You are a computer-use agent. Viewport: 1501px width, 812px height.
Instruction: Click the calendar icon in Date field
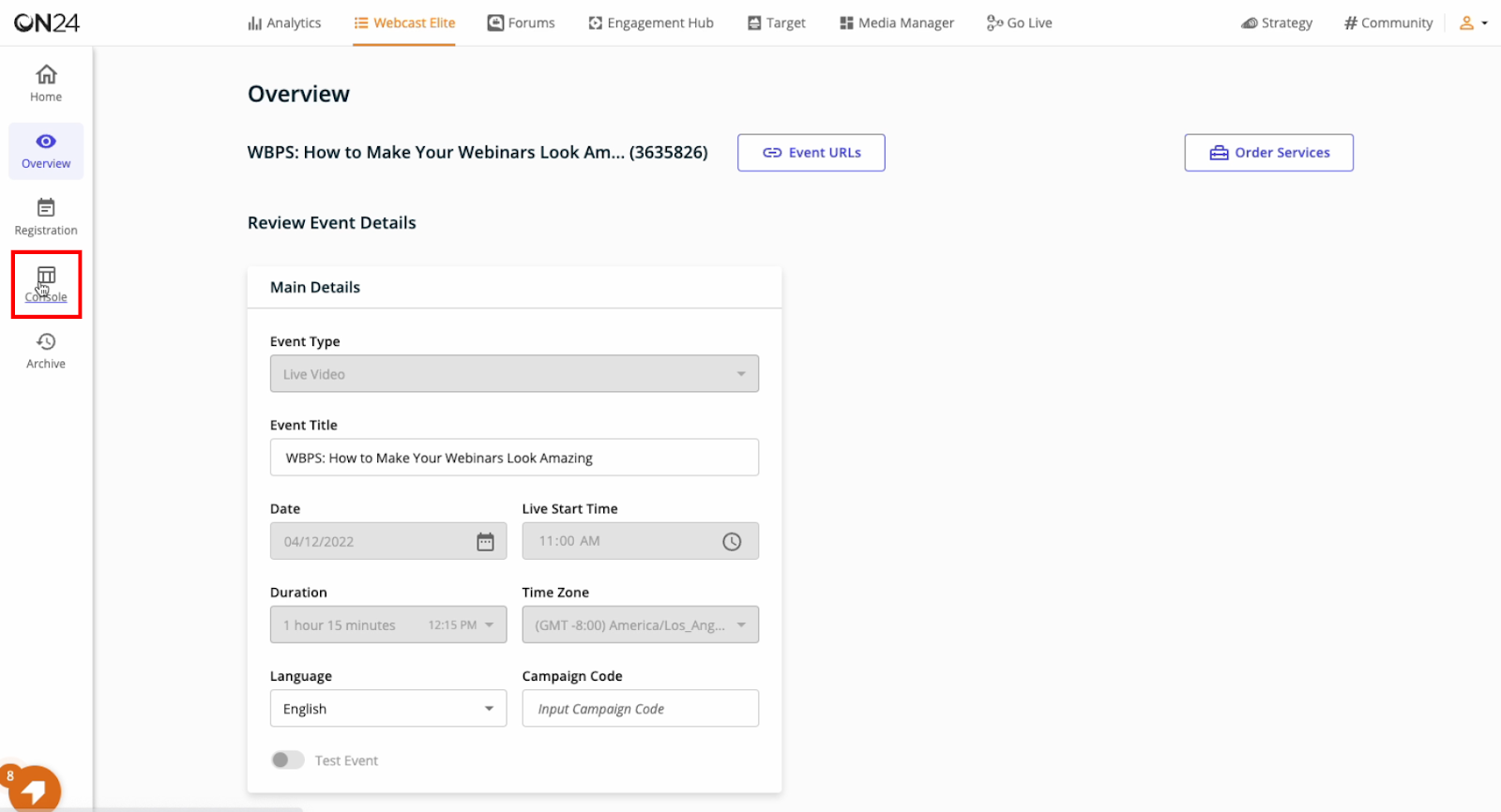[485, 542]
